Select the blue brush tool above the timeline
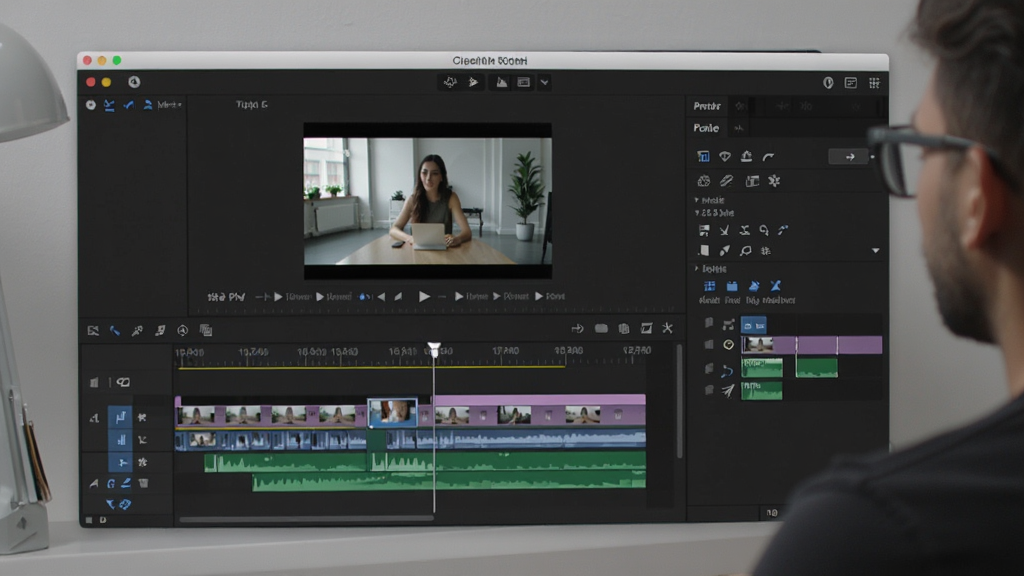Viewport: 1024px width, 576px height. (115, 331)
